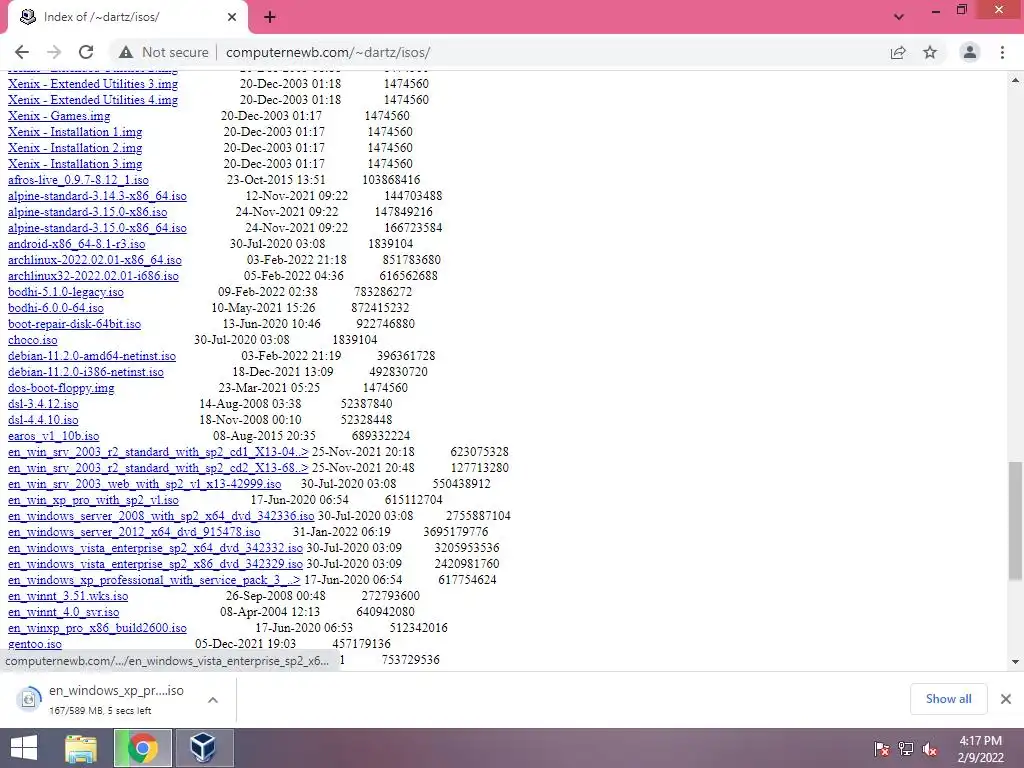Click the browser forward arrow

pyautogui.click(x=54, y=52)
